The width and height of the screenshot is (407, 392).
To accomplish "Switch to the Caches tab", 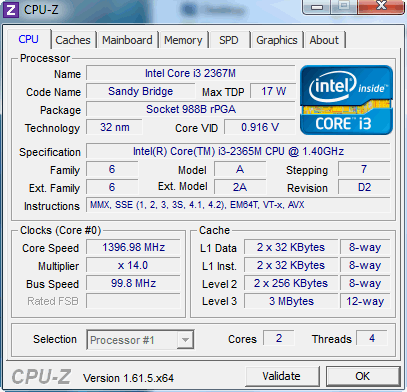I will pos(73,40).
